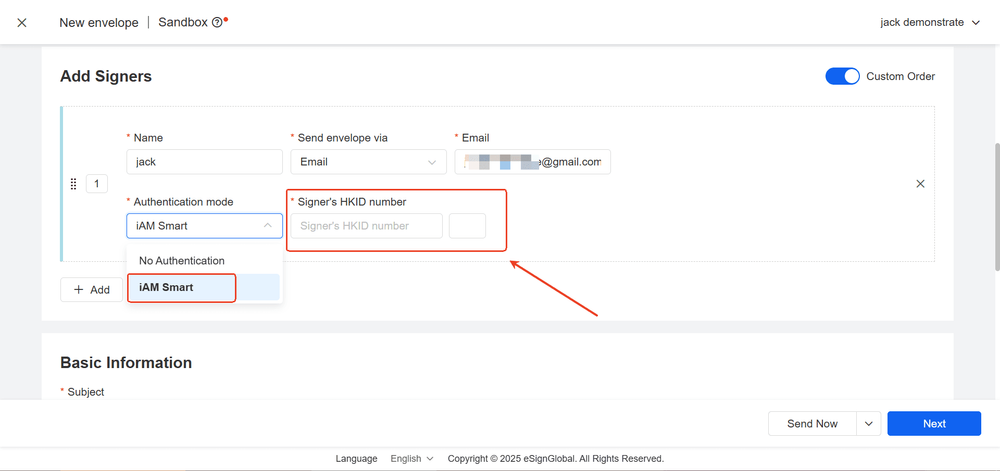Toggle the Custom Order switch
Screen dimensions: 1000x471
842,76
